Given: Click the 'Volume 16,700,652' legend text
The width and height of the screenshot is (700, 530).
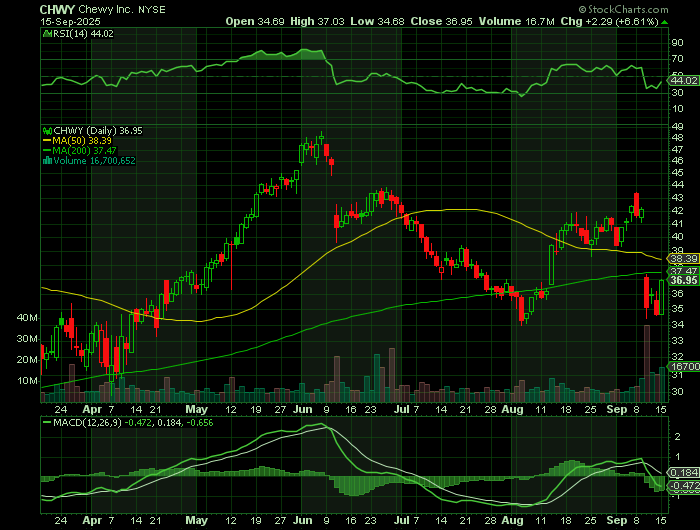Looking at the screenshot, I should (94, 161).
